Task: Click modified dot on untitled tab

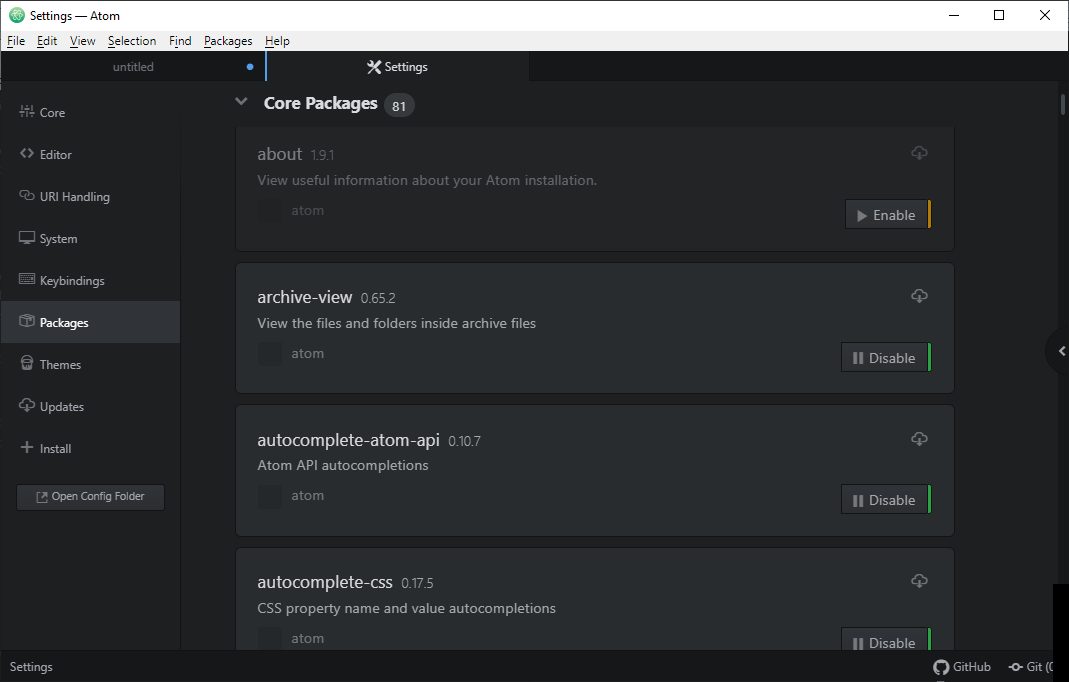Action: coord(250,67)
